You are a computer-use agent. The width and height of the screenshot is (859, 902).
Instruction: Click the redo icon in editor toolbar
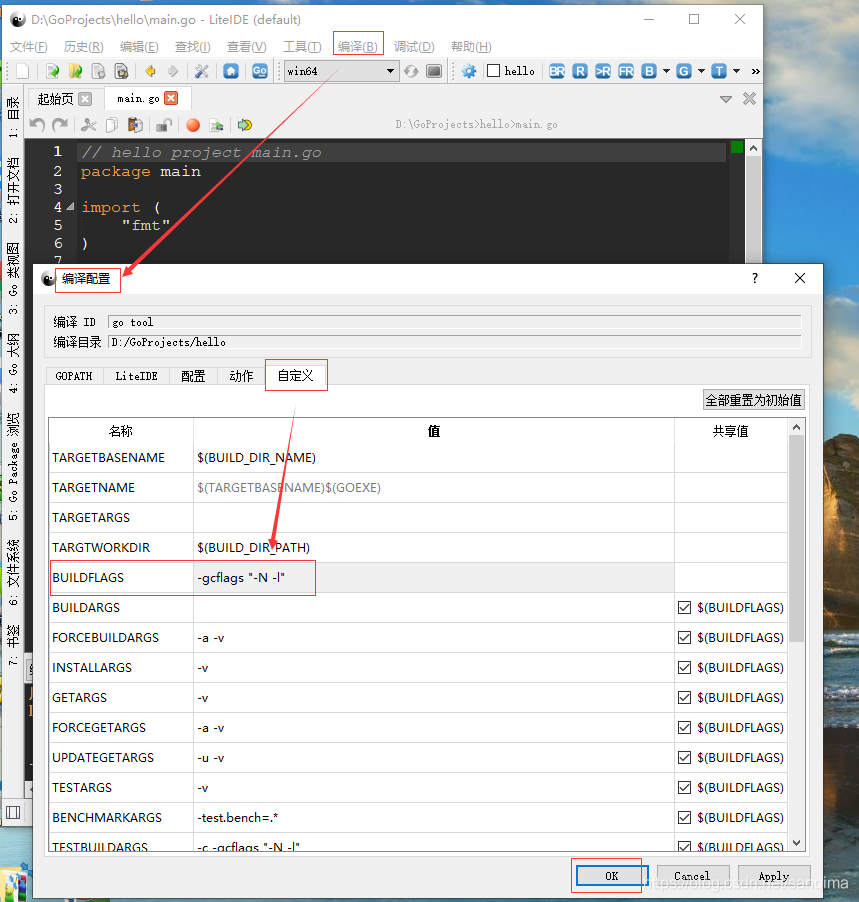pos(60,125)
